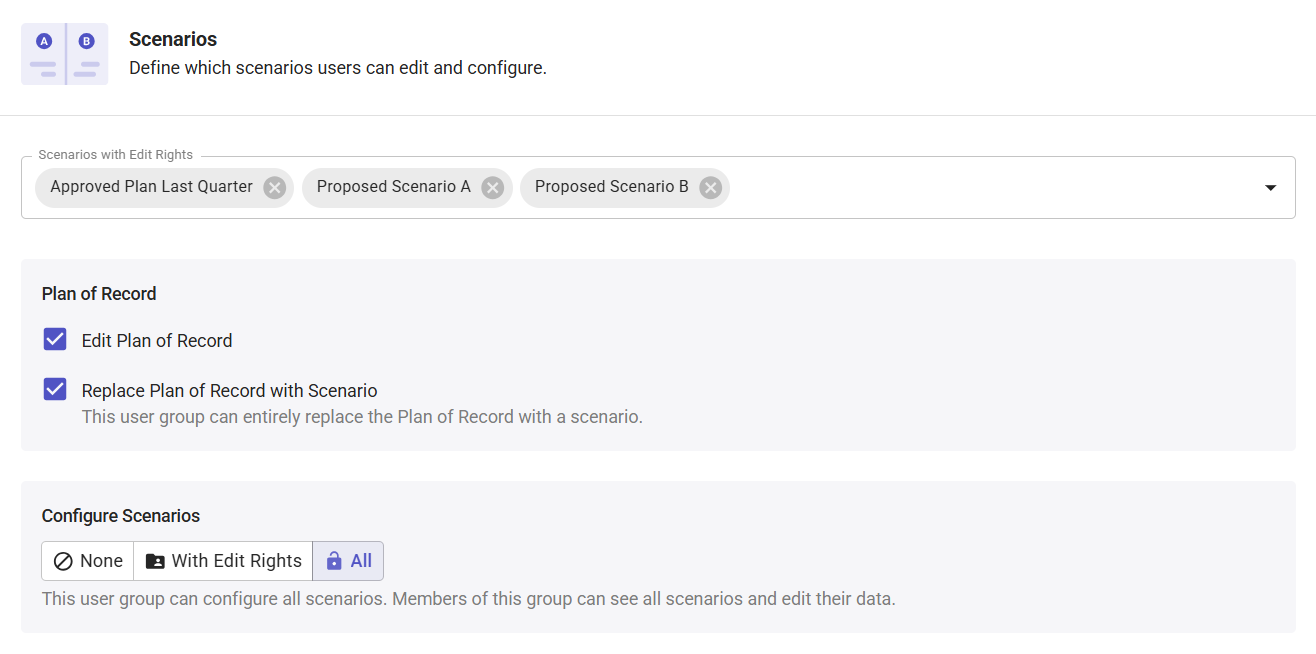Uncheck Replace Plan of Record with Scenario

pyautogui.click(x=55, y=390)
